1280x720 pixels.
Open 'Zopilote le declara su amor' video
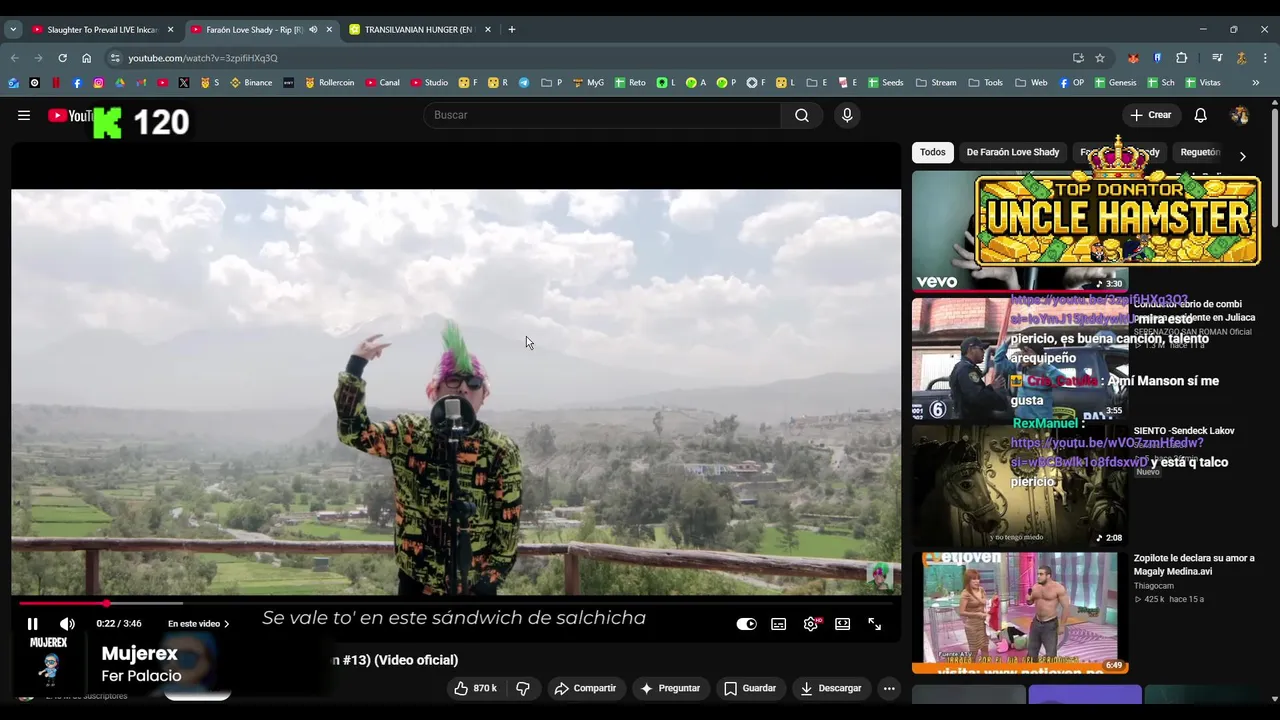[1194, 564]
